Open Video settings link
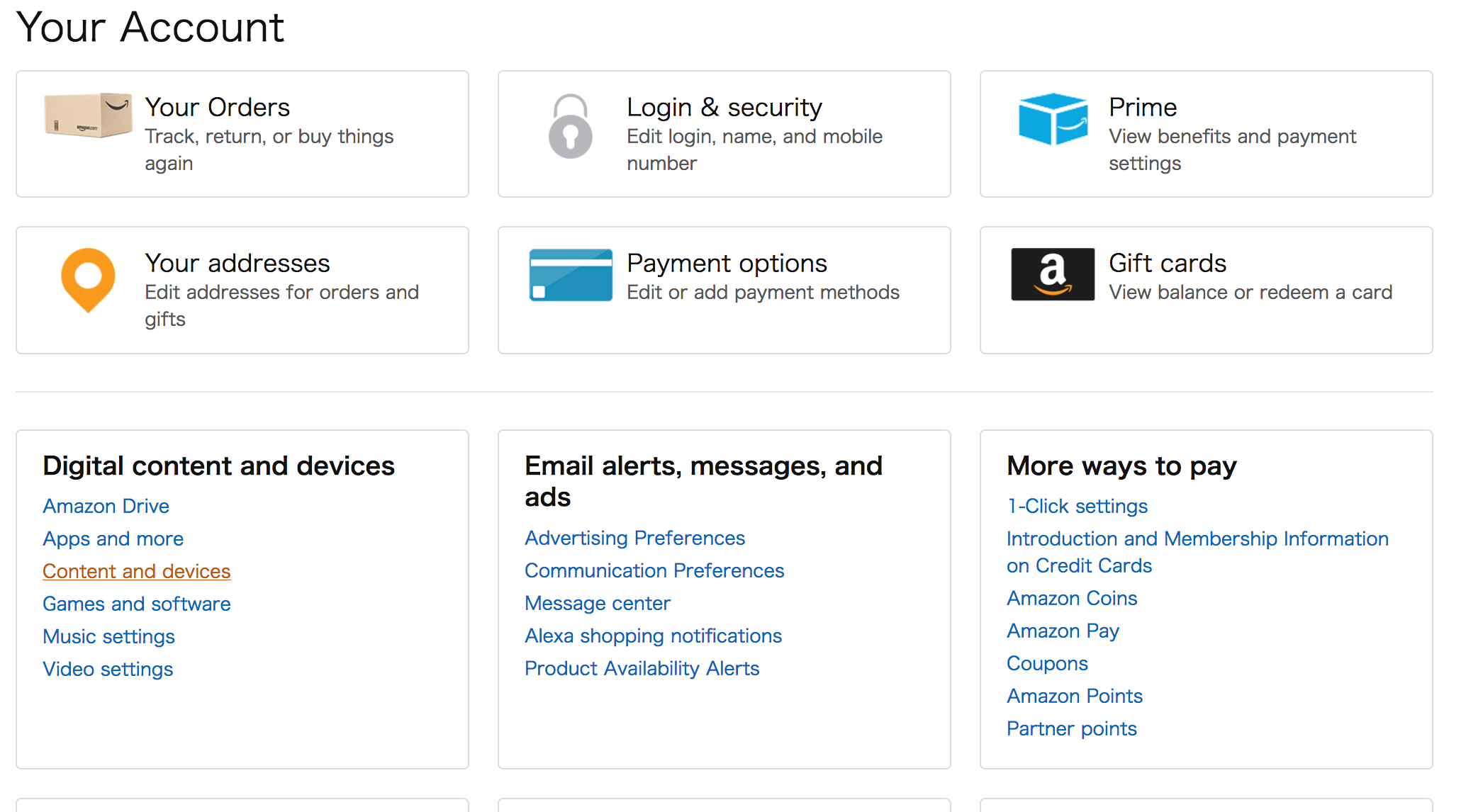Image resolution: width=1483 pixels, height=812 pixels. [108, 669]
